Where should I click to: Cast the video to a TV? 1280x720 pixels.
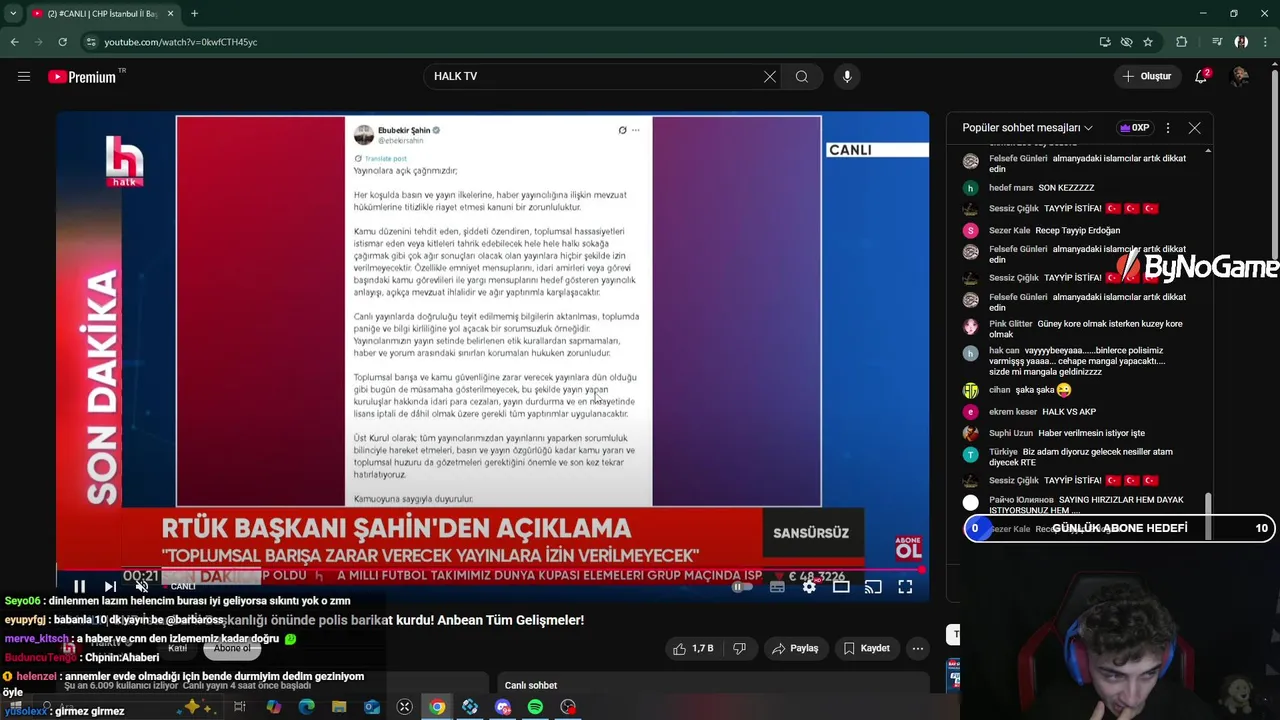873,587
